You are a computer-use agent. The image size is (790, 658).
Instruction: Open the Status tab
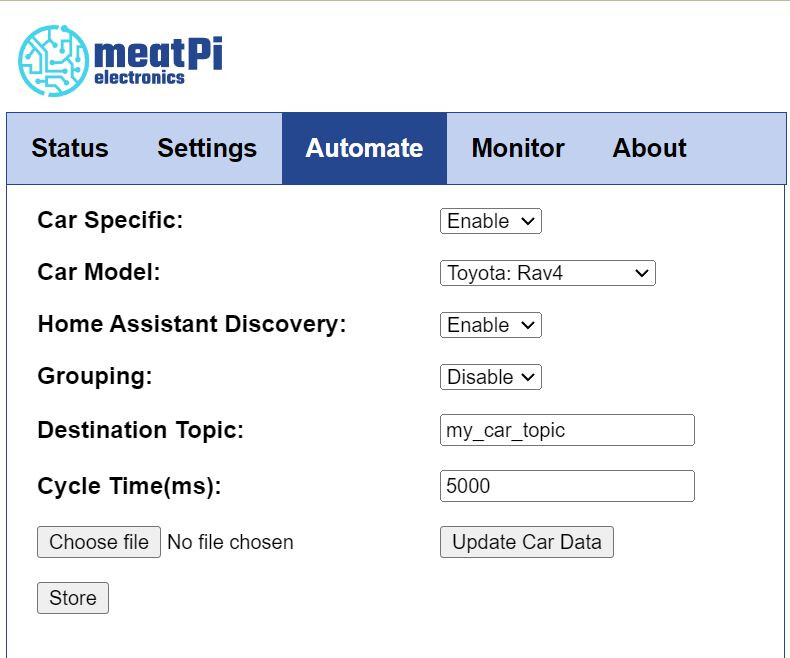(70, 148)
